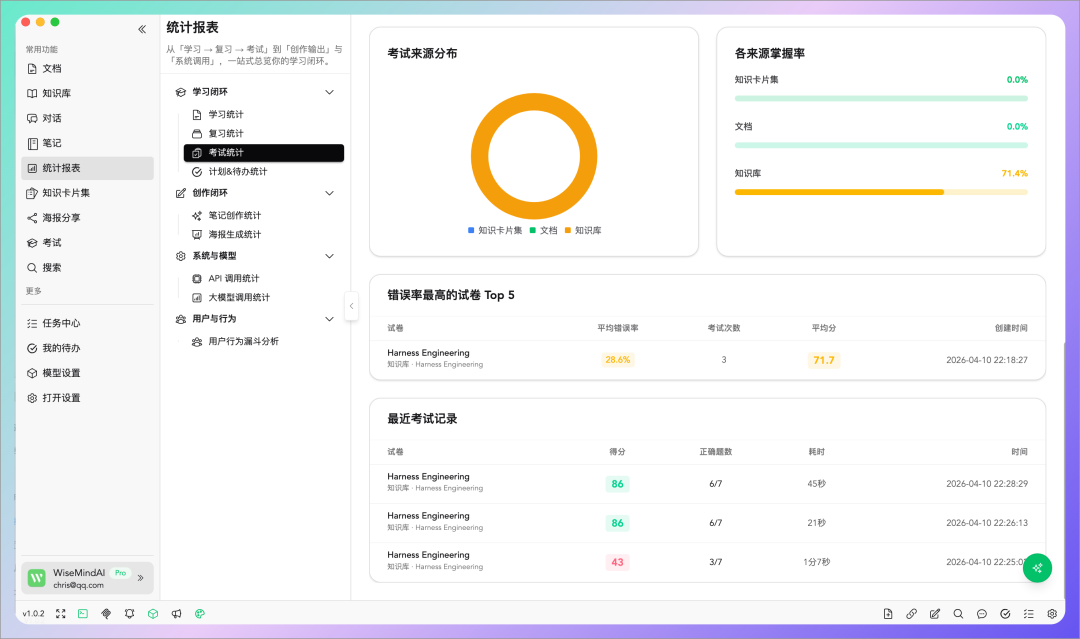Click the timestamp 2026-04-10 22:26:13
The width and height of the screenshot is (1080, 639).
986,523
